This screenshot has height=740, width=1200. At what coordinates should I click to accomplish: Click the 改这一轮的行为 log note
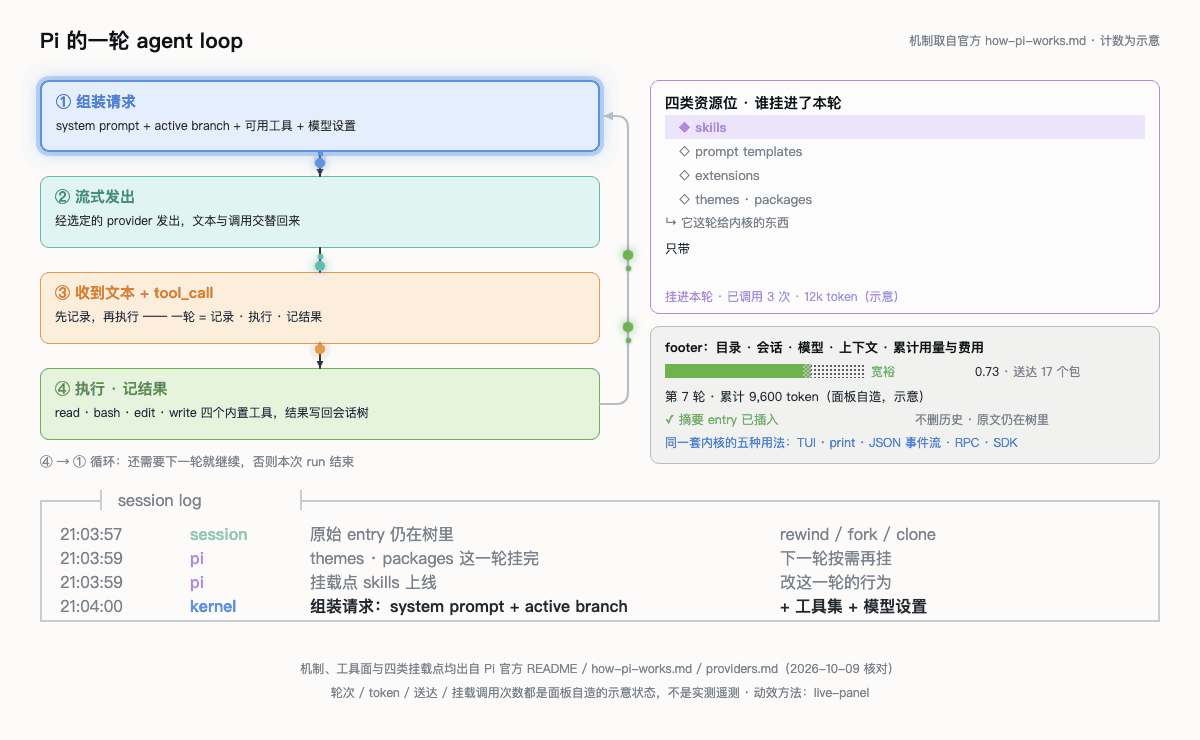tap(836, 583)
